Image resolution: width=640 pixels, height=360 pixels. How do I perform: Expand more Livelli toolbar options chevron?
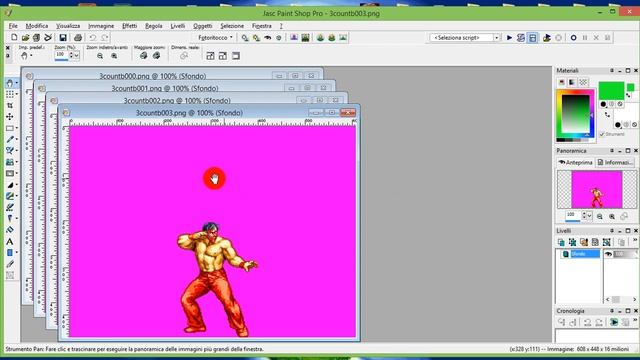point(635,241)
